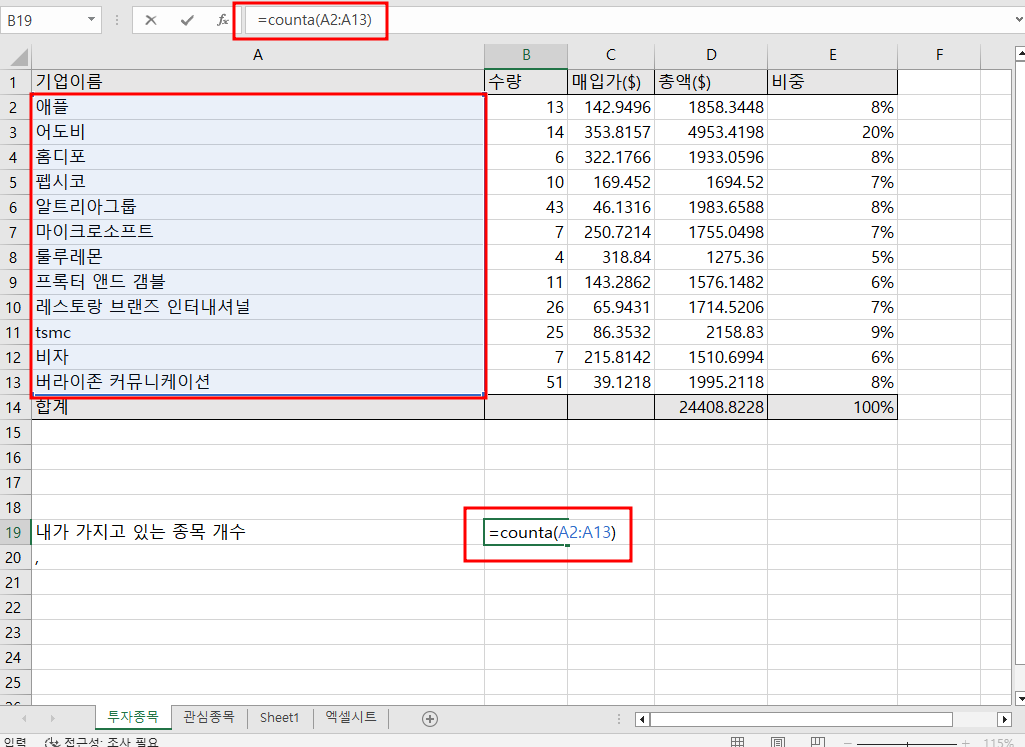Select the 100% total cell
1025x747 pixels.
coord(832,408)
